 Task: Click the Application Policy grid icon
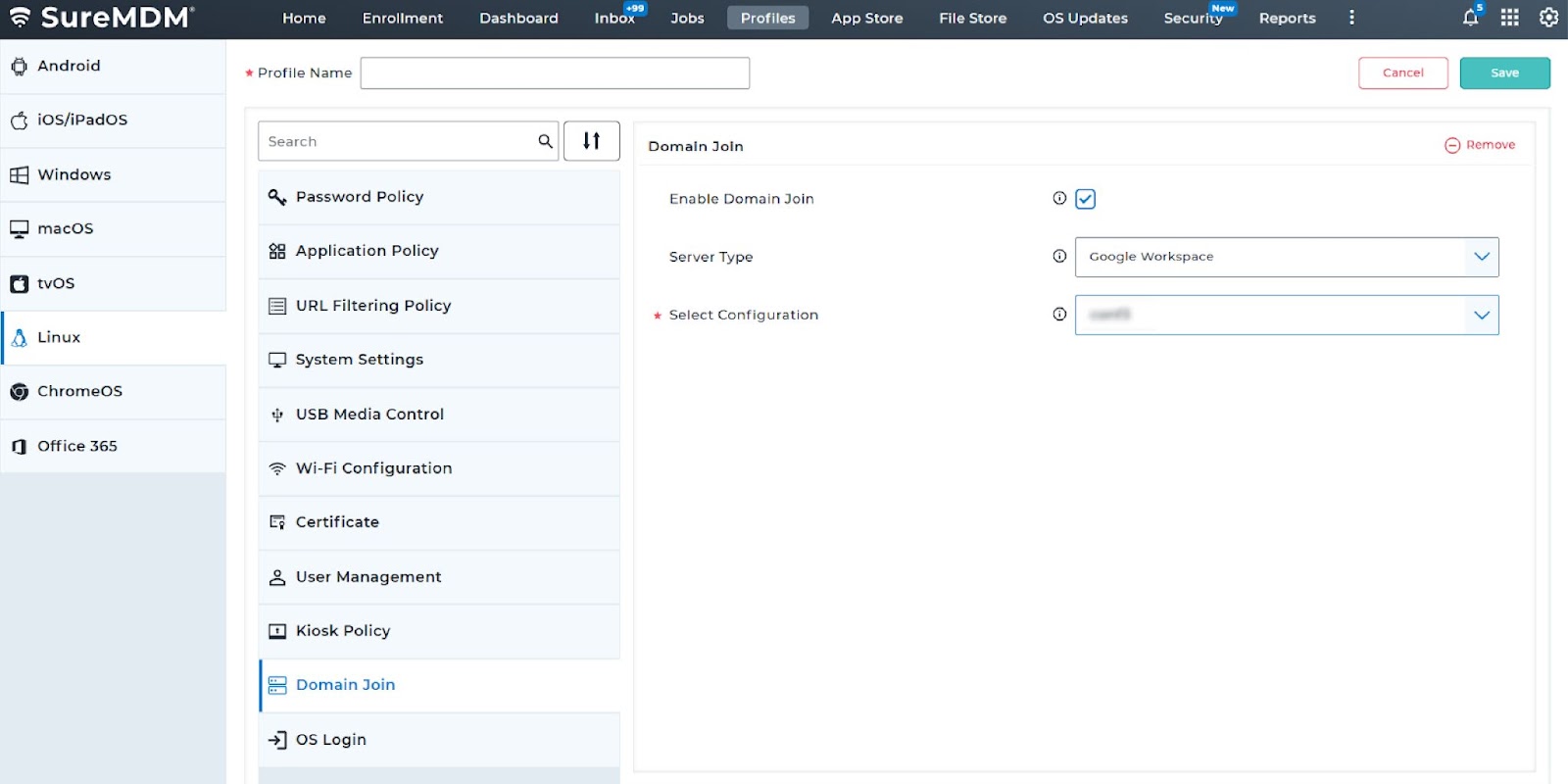pyautogui.click(x=277, y=251)
